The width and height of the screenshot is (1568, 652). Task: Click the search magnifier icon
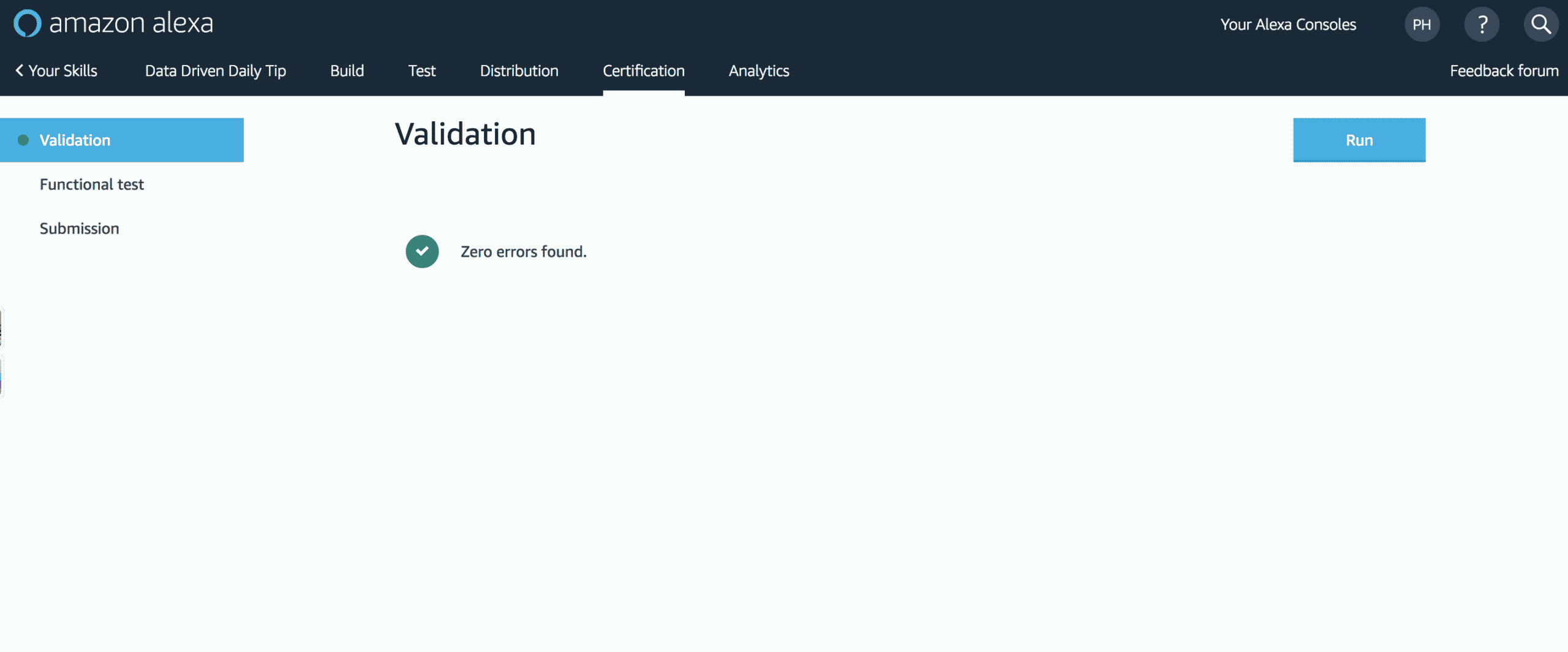click(x=1540, y=25)
